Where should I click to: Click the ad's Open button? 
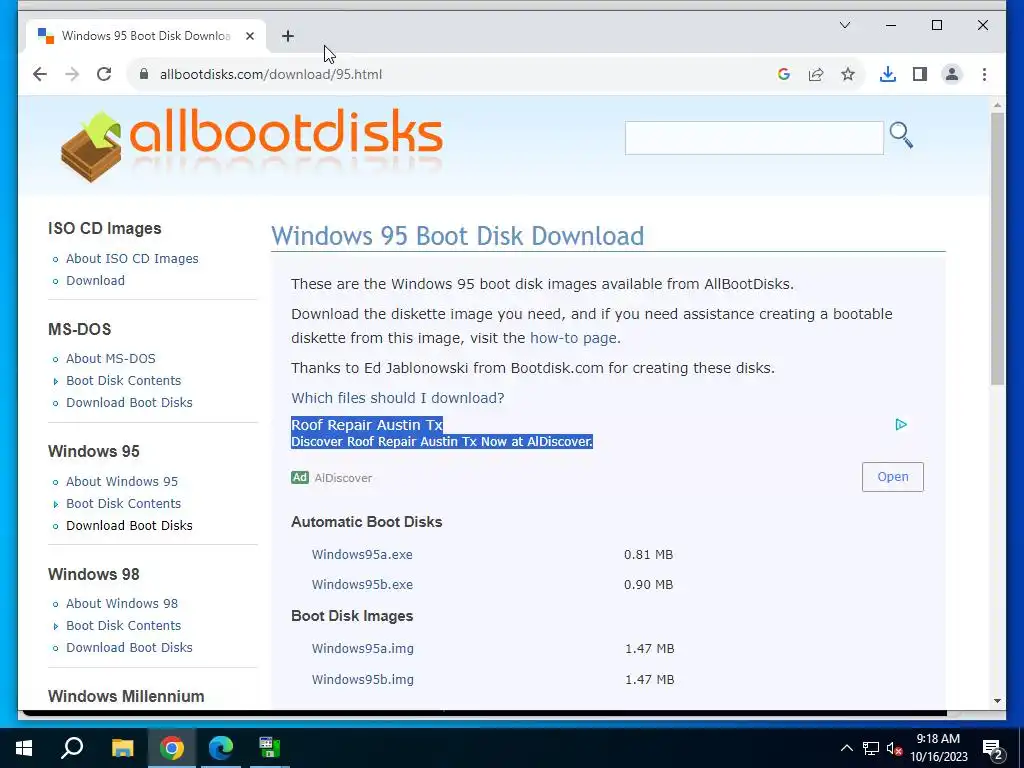(893, 477)
